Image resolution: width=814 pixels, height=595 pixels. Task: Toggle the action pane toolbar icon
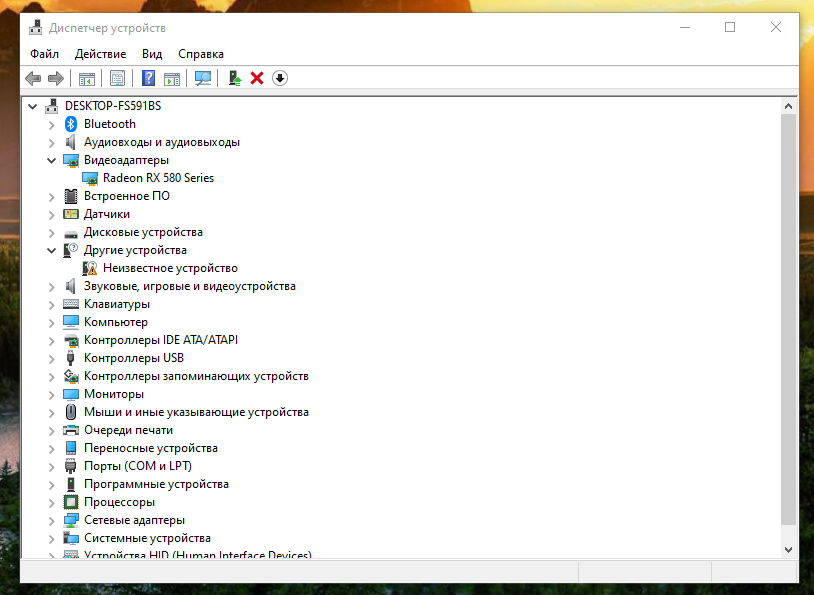[x=172, y=78]
